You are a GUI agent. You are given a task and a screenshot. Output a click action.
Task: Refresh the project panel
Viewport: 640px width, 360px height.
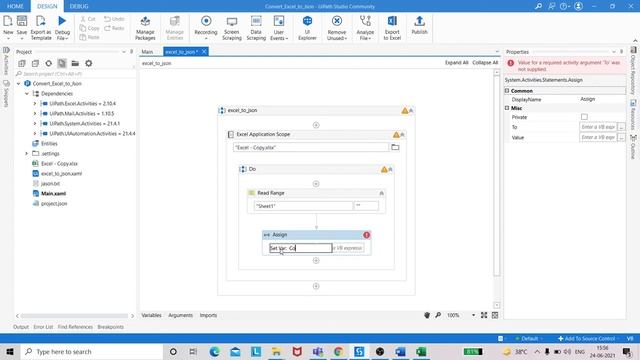click(x=49, y=63)
